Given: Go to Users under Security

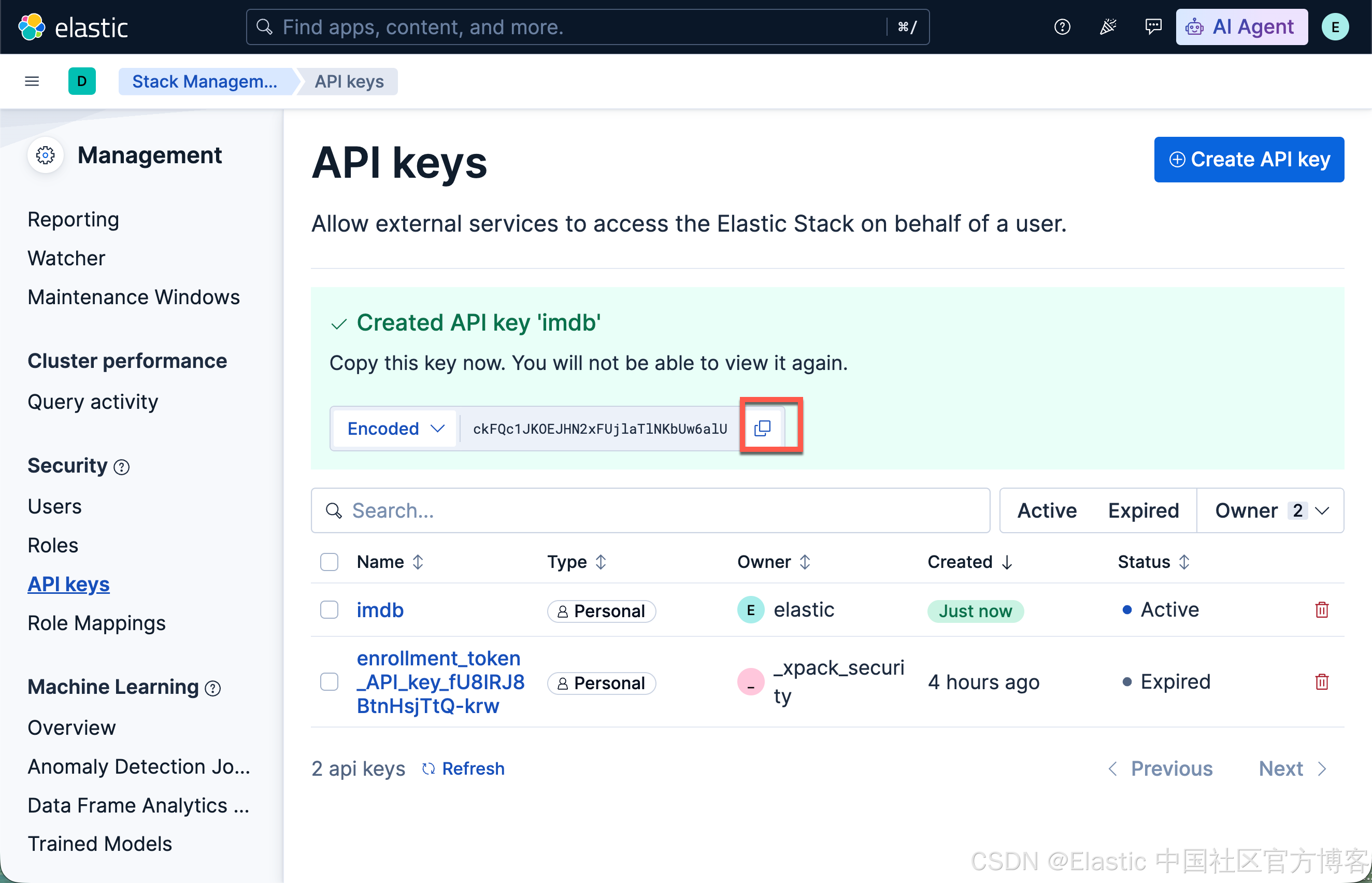Looking at the screenshot, I should 54,507.
